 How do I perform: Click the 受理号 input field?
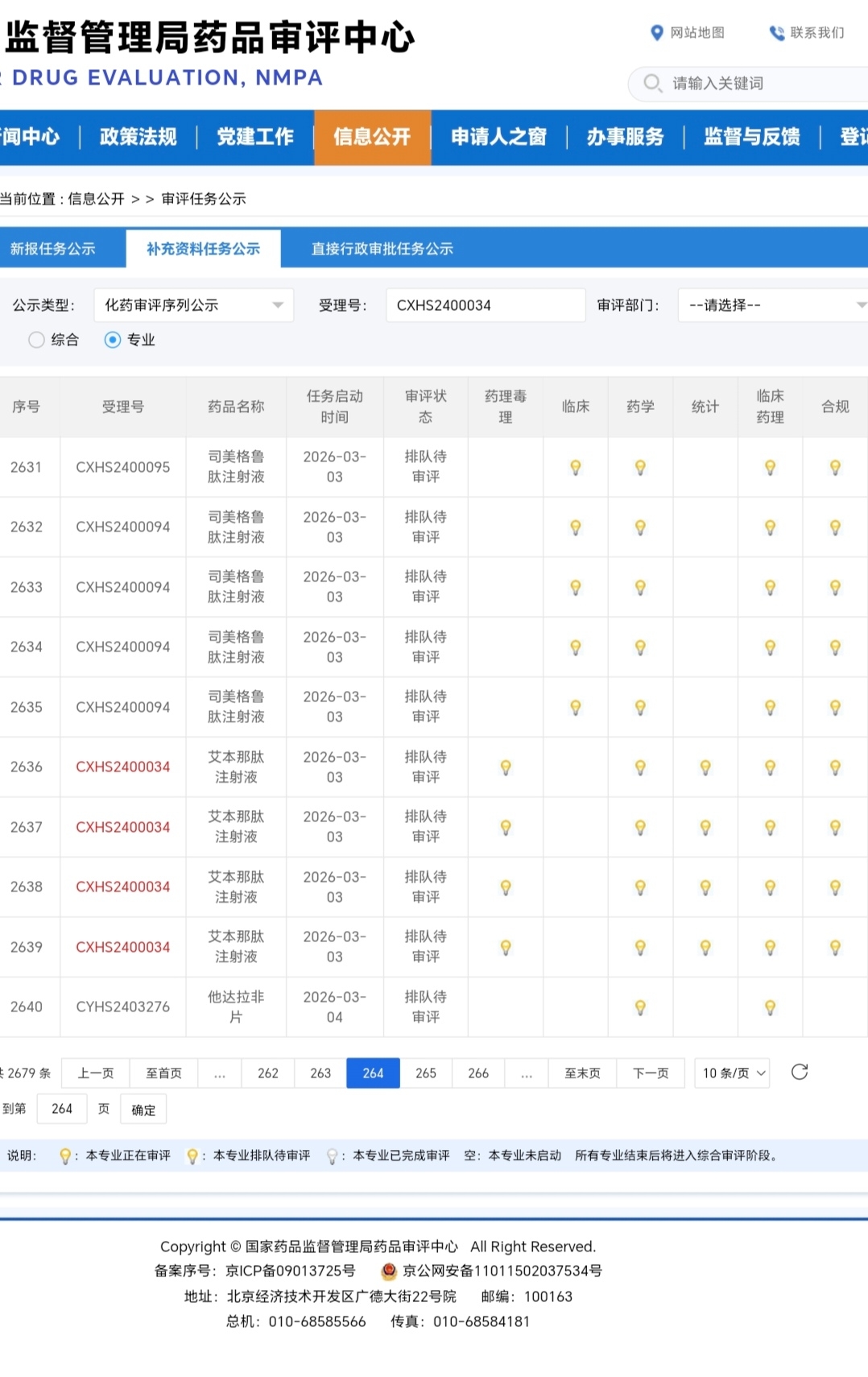coord(485,305)
